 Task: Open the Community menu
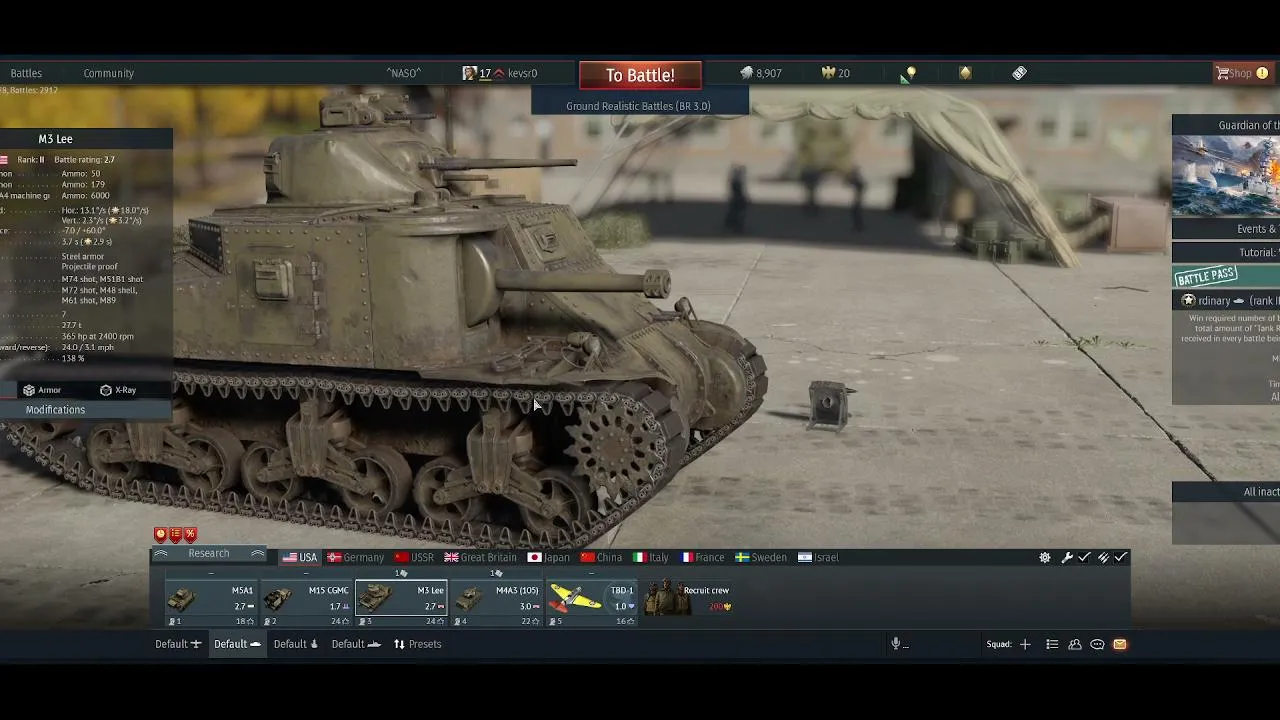click(108, 73)
